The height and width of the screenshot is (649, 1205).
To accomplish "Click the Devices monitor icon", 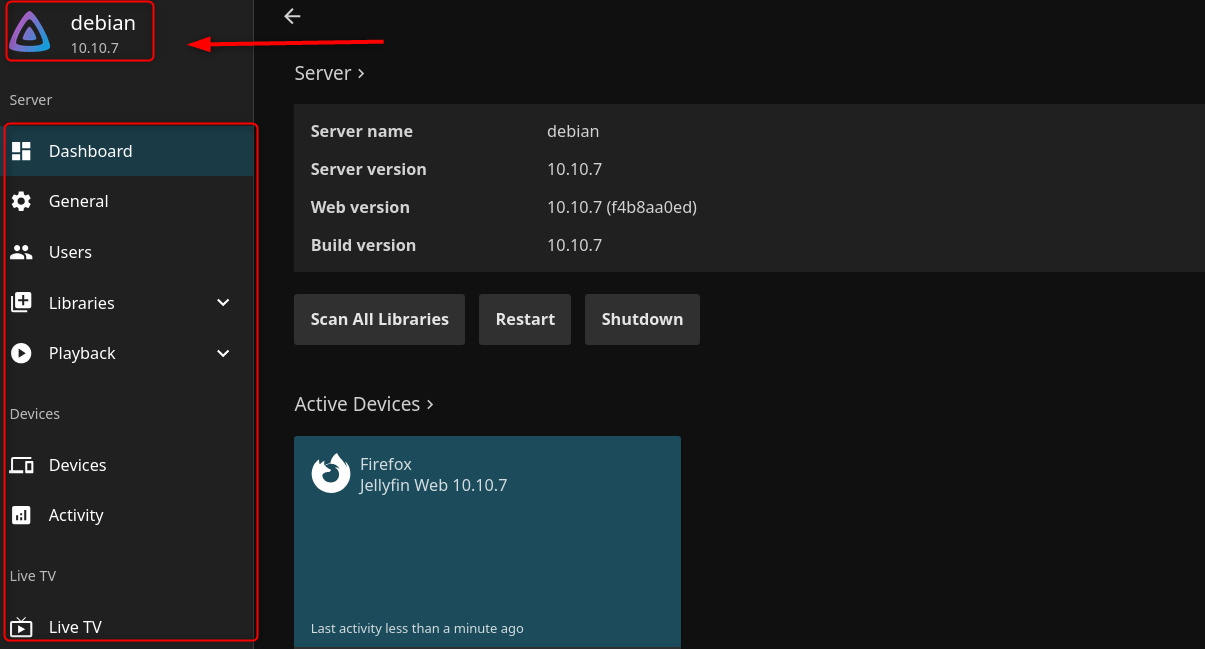I will click(x=21, y=465).
